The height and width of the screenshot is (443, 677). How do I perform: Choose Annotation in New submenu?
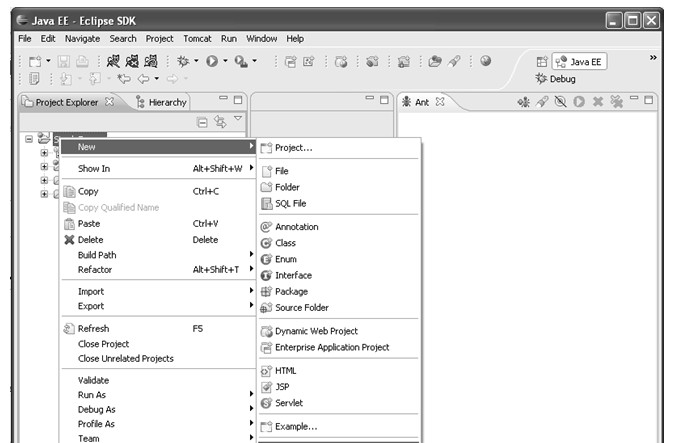[339, 227]
